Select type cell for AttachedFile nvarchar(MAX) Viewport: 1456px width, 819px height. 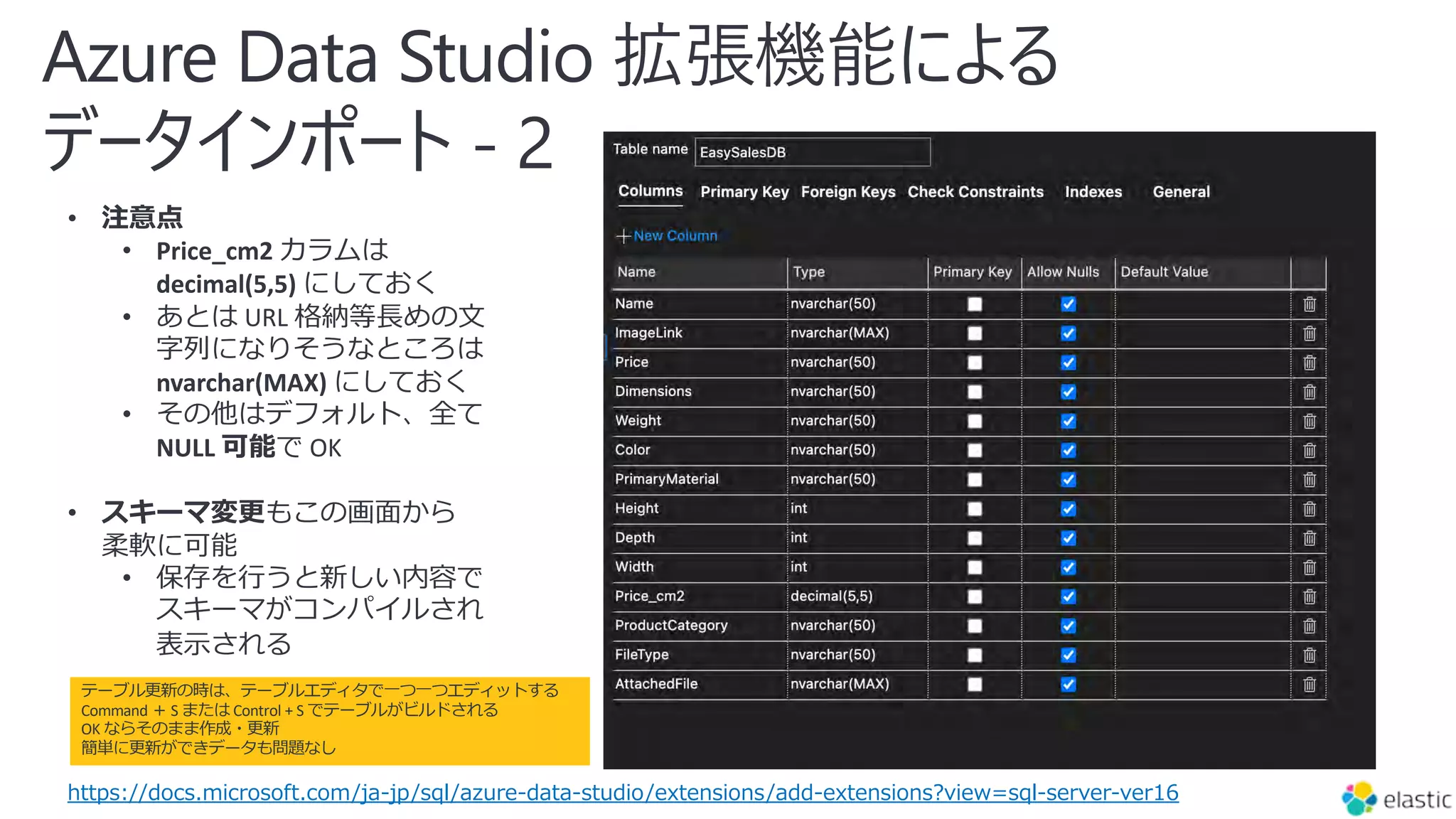(x=857, y=684)
